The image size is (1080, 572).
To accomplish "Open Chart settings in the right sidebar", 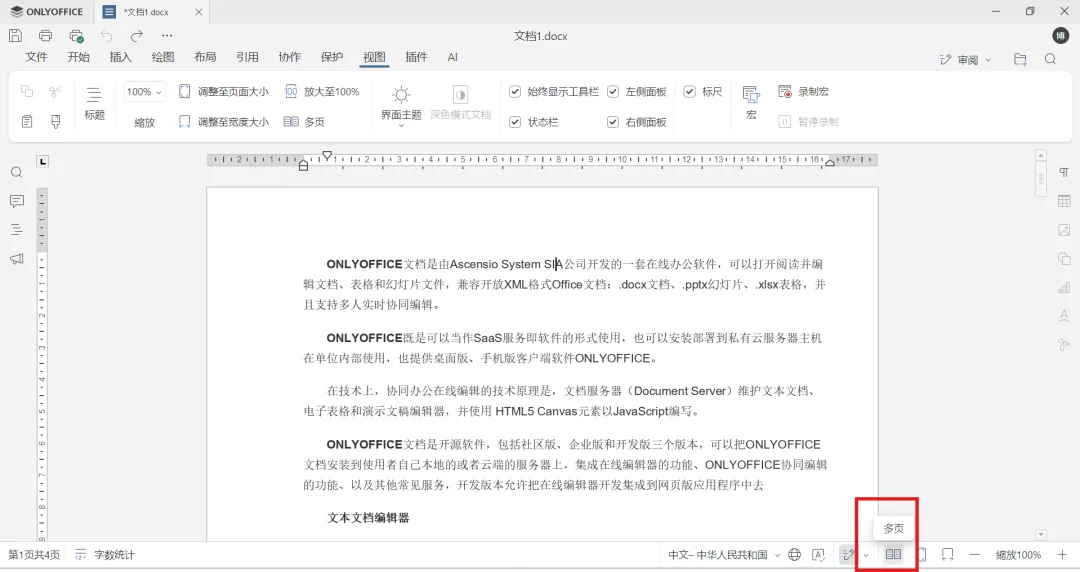I will 1064,287.
